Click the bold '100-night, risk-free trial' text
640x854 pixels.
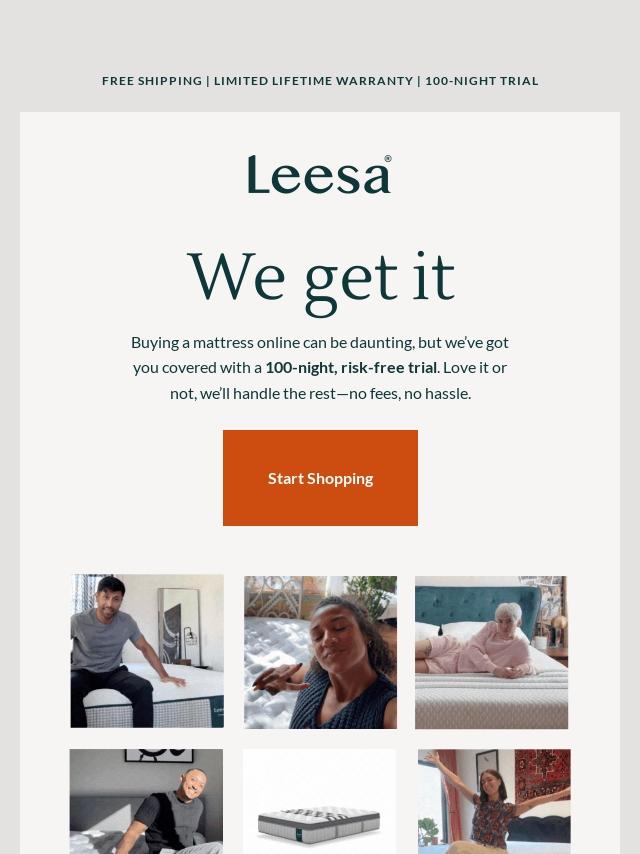pyautogui.click(x=351, y=368)
